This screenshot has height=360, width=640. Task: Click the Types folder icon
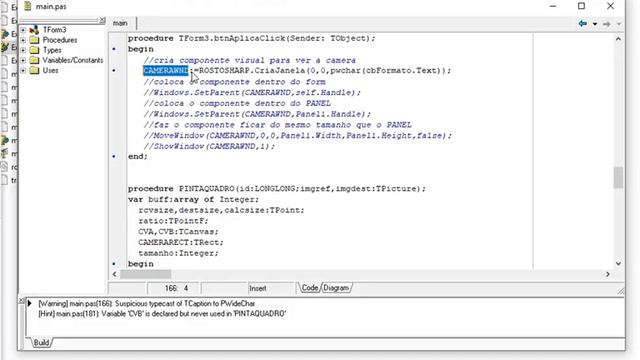click(x=35, y=50)
